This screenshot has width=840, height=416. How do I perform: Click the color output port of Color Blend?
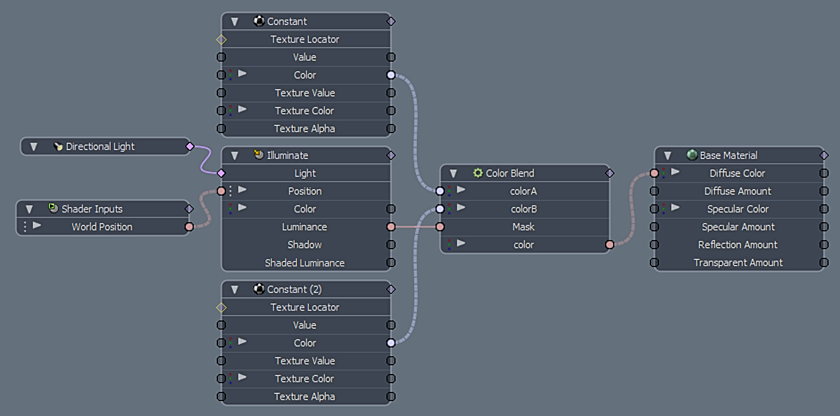coord(609,244)
